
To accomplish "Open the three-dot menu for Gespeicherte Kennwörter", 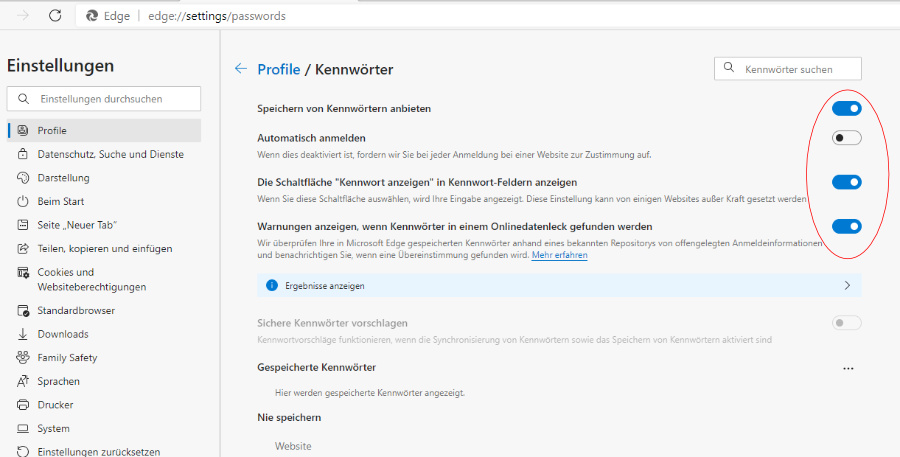I will pyautogui.click(x=848, y=368).
